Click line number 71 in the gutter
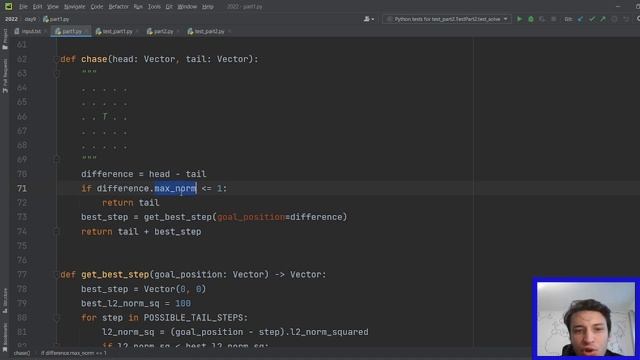The width and height of the screenshot is (640, 360). click(x=22, y=189)
